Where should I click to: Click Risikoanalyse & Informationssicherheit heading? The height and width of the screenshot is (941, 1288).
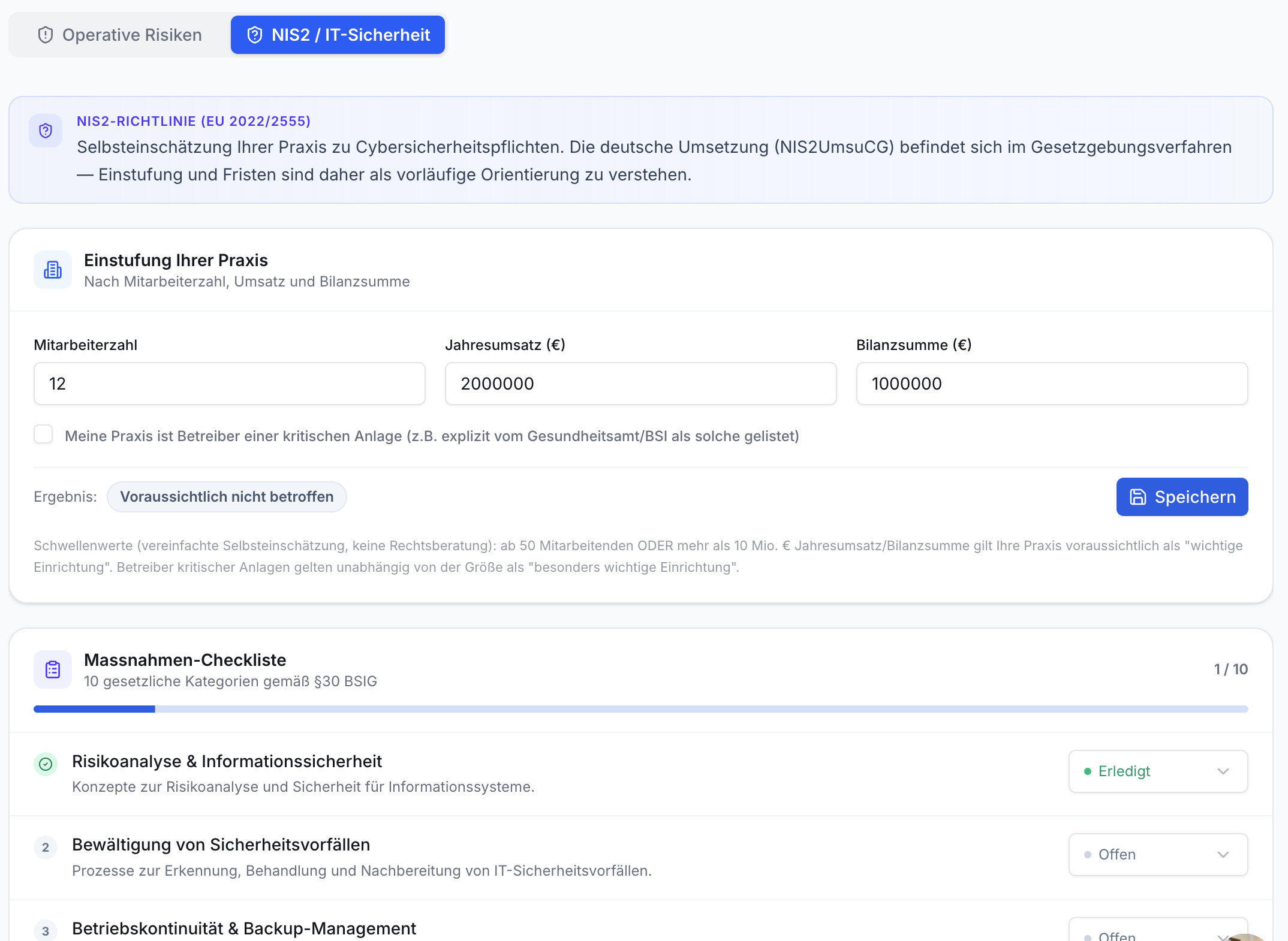click(227, 761)
